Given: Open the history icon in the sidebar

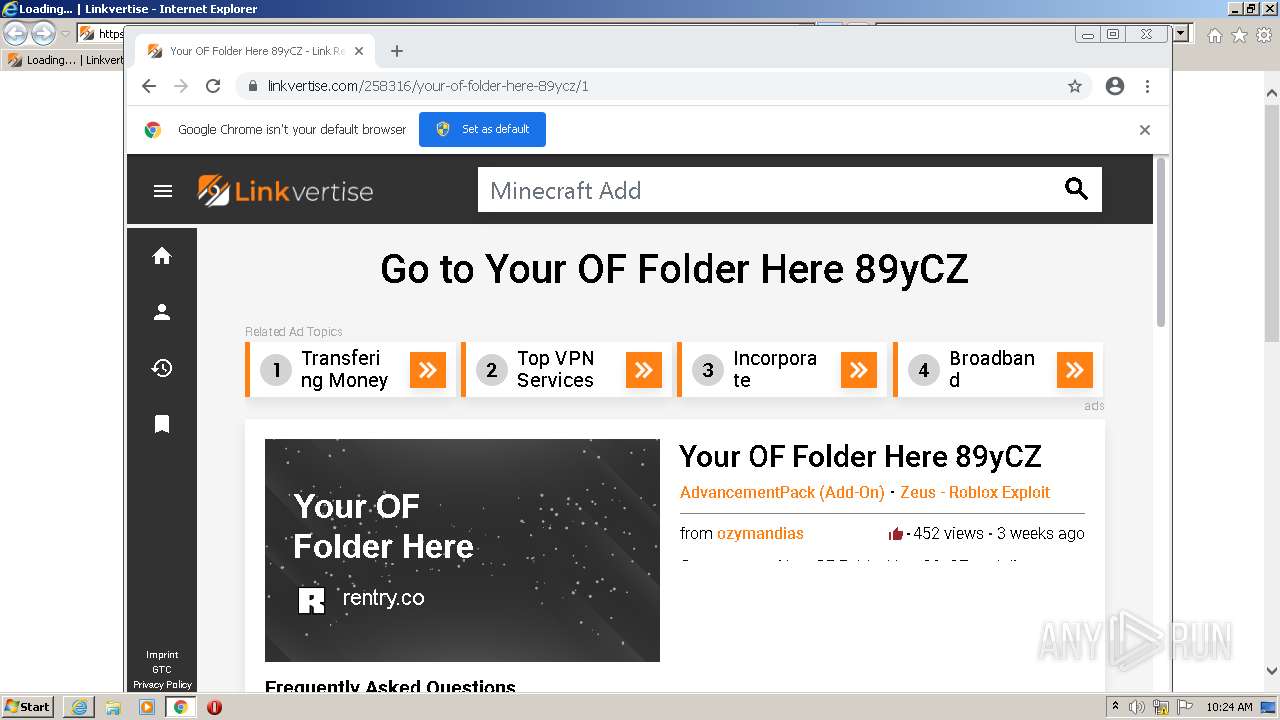Looking at the screenshot, I should click(x=162, y=368).
